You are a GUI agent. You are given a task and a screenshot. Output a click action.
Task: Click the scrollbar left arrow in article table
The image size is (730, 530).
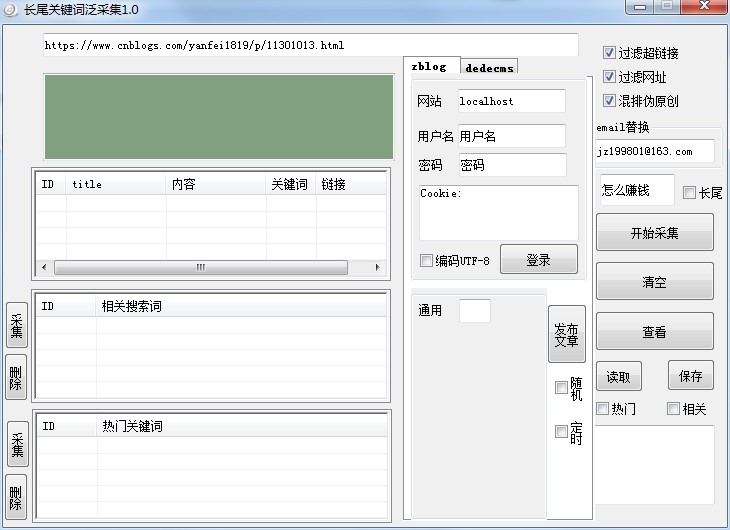click(x=44, y=267)
